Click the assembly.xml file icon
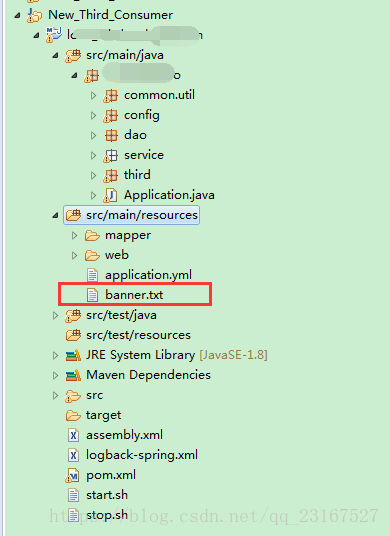This screenshot has height=536, width=390. click(x=73, y=435)
